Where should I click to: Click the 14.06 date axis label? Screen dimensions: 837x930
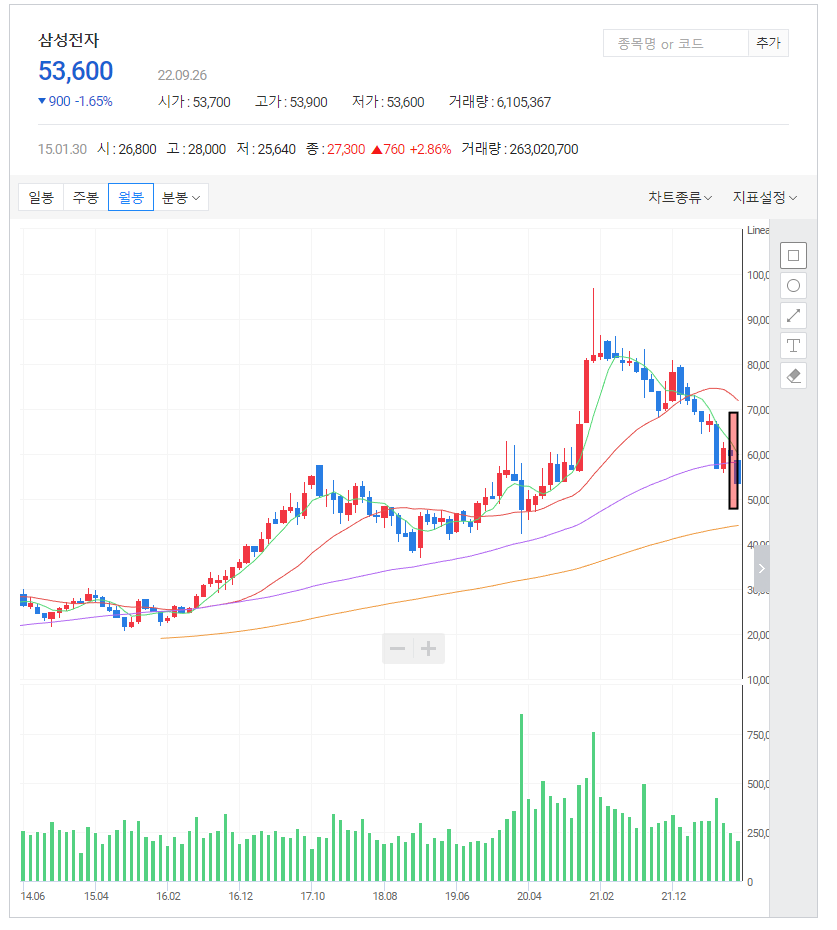tap(33, 896)
